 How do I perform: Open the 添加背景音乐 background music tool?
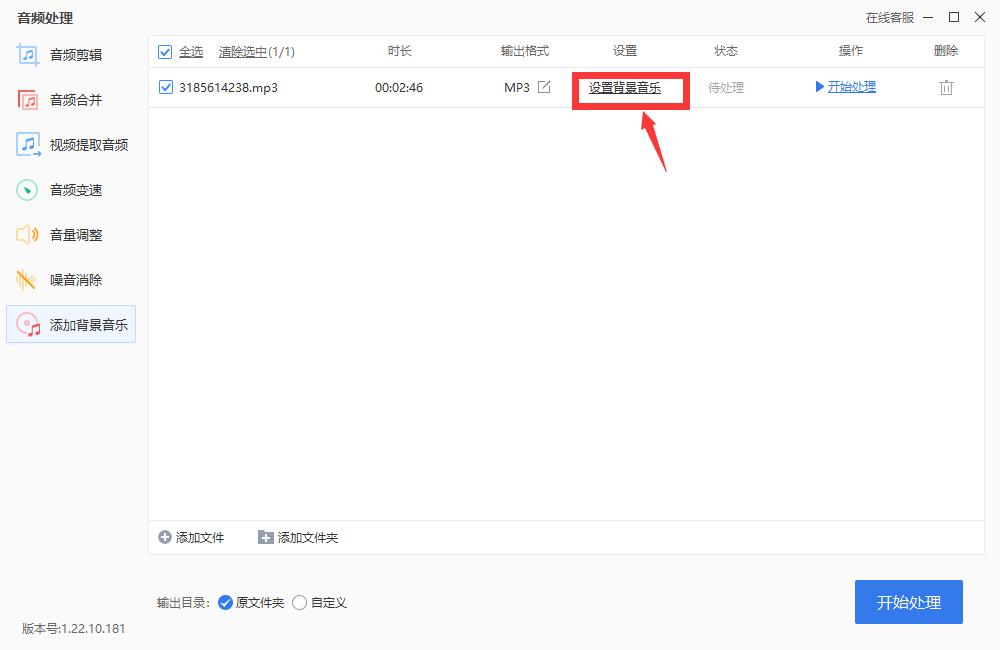[70, 324]
